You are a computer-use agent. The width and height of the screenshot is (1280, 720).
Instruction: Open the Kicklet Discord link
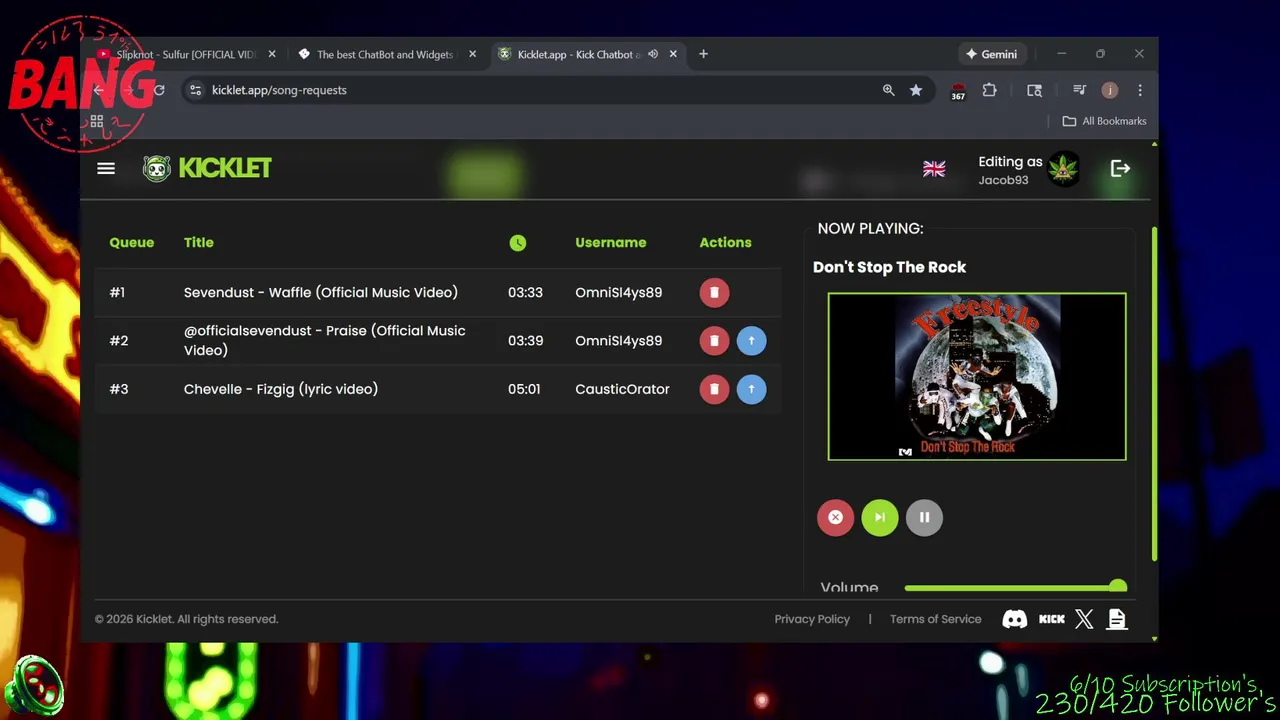(1014, 619)
